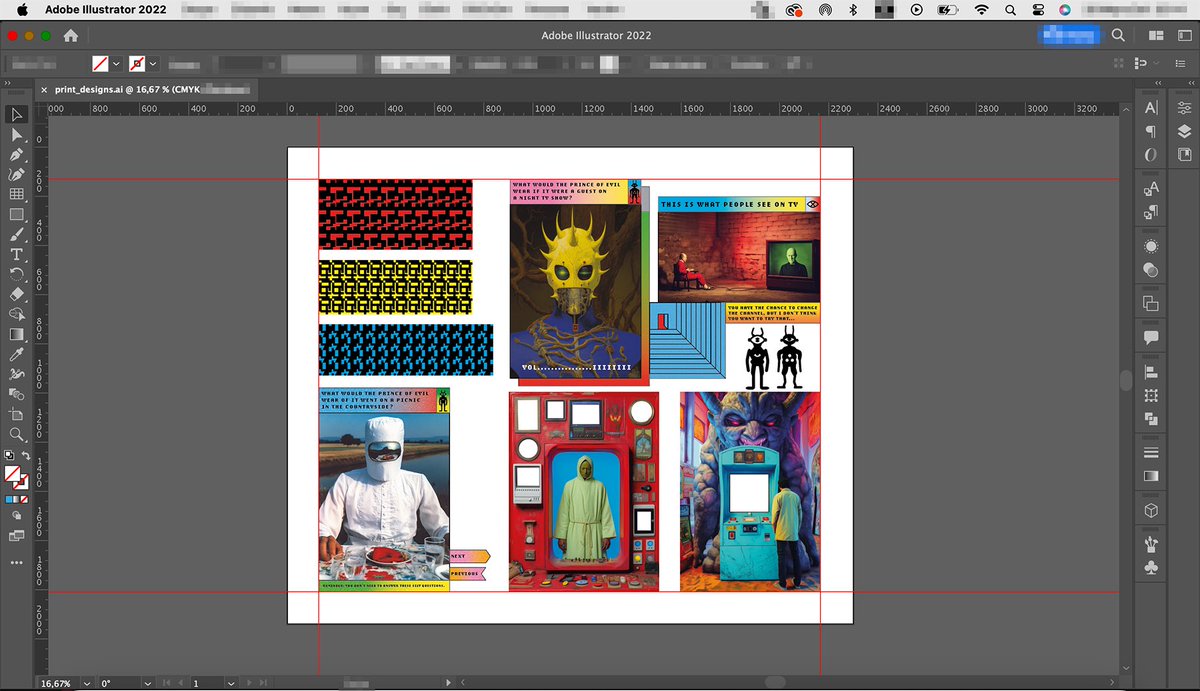
Task: Open the Edit Toolbar three-dots button
Action: pos(16,563)
